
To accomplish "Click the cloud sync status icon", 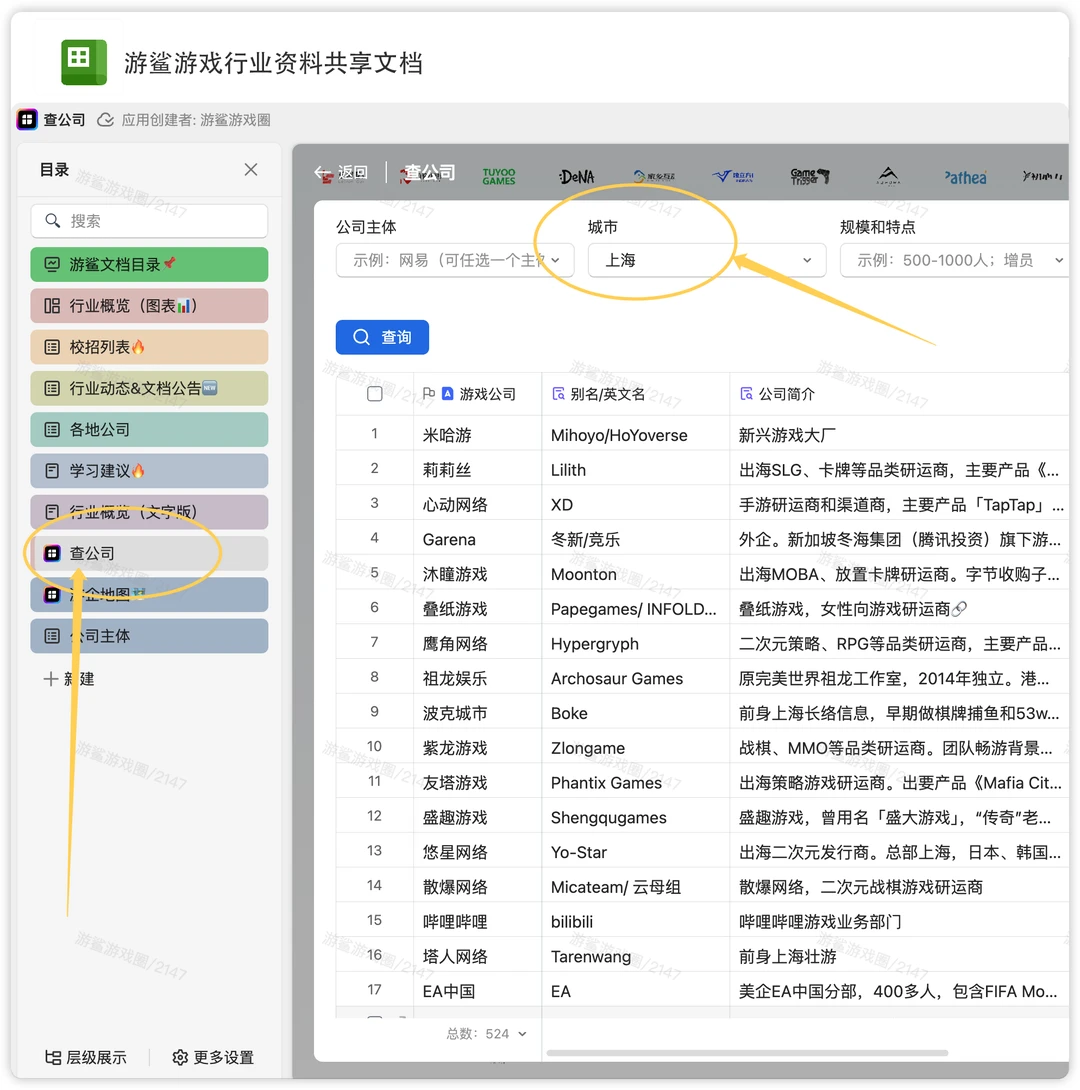I will click(105, 120).
